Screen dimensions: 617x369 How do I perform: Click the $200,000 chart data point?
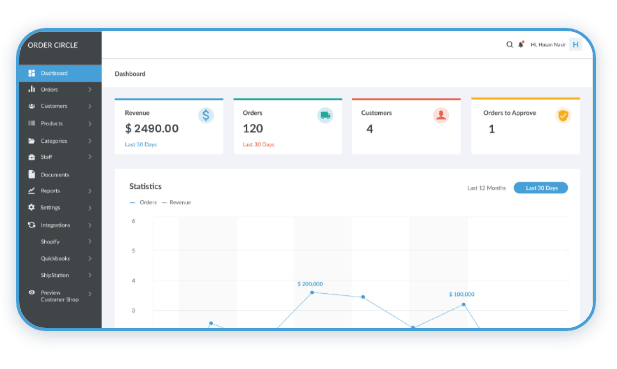coord(312,292)
